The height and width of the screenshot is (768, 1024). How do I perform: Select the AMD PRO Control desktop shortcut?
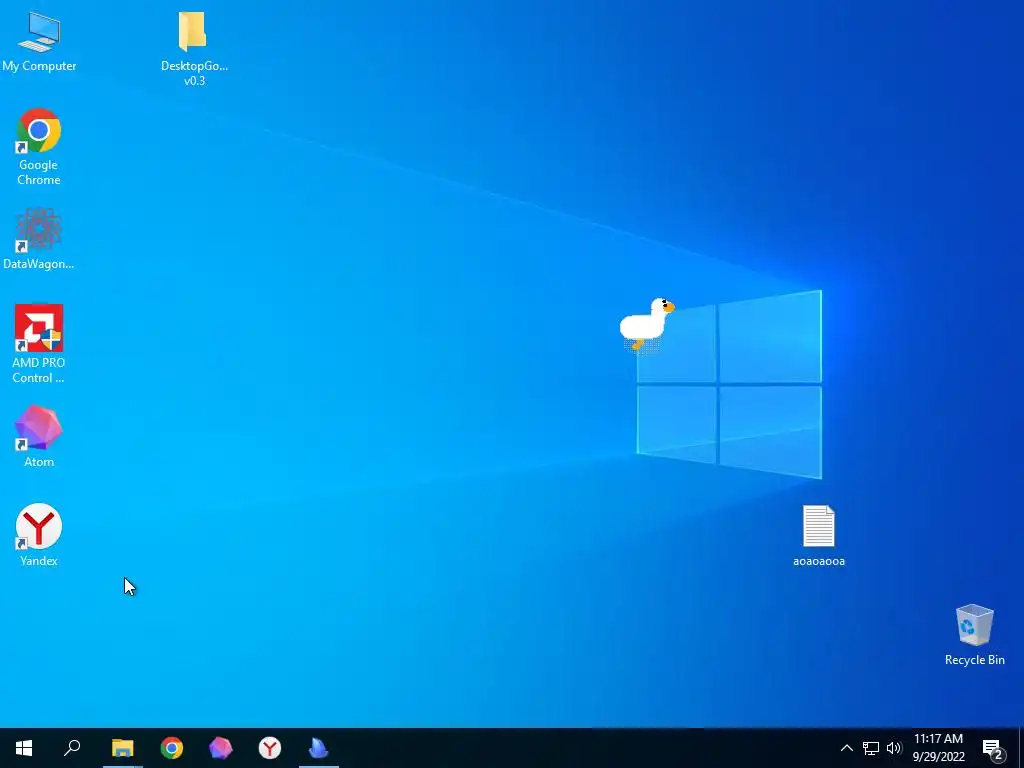39,344
